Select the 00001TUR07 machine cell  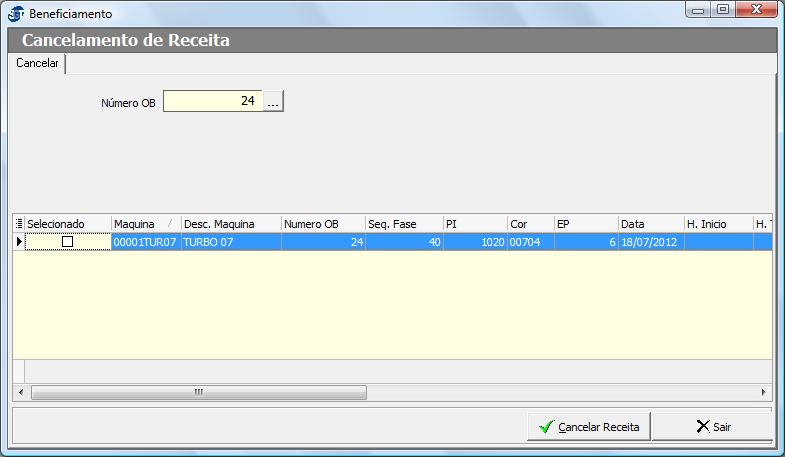(x=145, y=242)
